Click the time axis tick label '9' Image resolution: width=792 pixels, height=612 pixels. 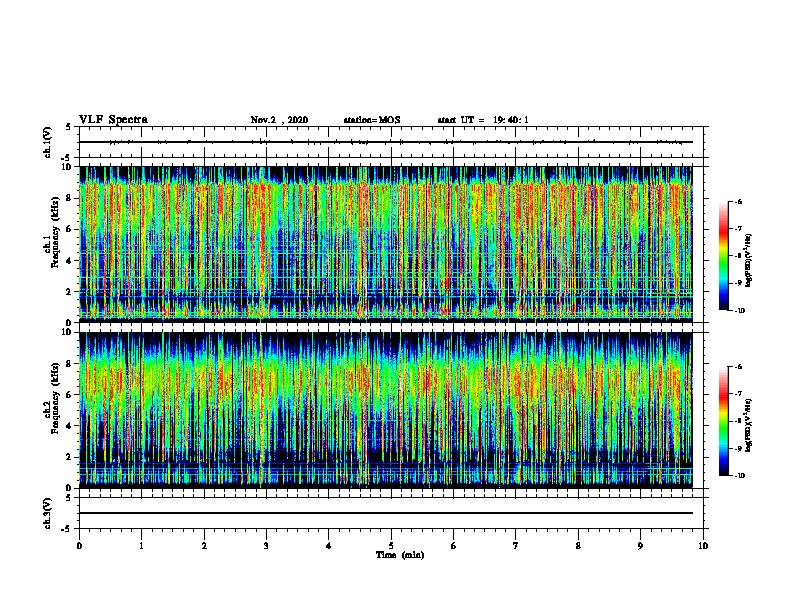tap(640, 546)
